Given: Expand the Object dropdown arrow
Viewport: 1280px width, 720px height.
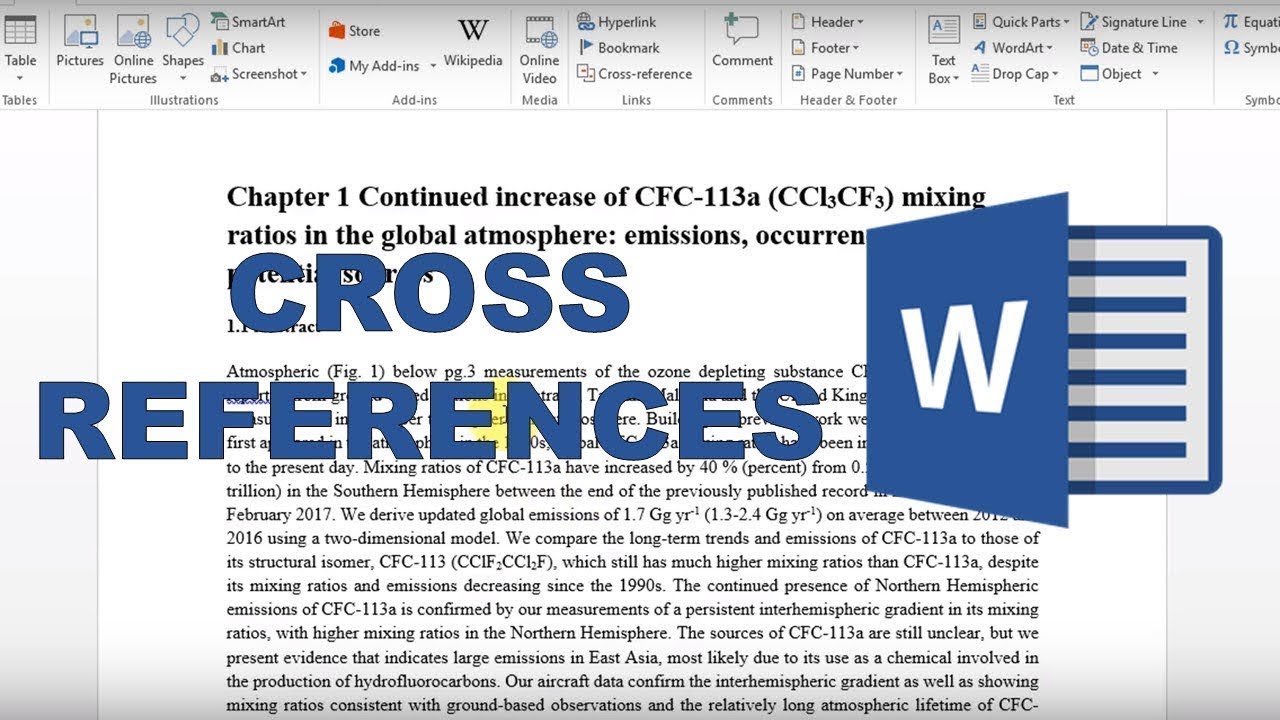Looking at the screenshot, I should 1155,74.
